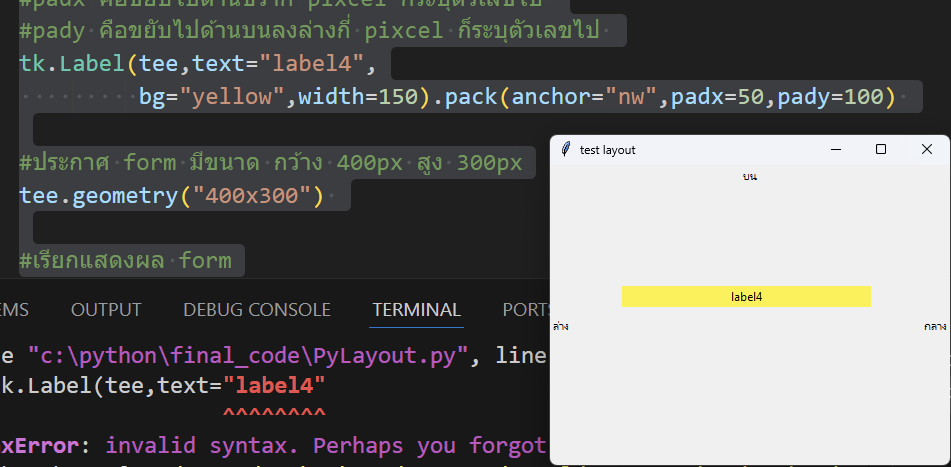Close the test layout window

click(x=926, y=149)
